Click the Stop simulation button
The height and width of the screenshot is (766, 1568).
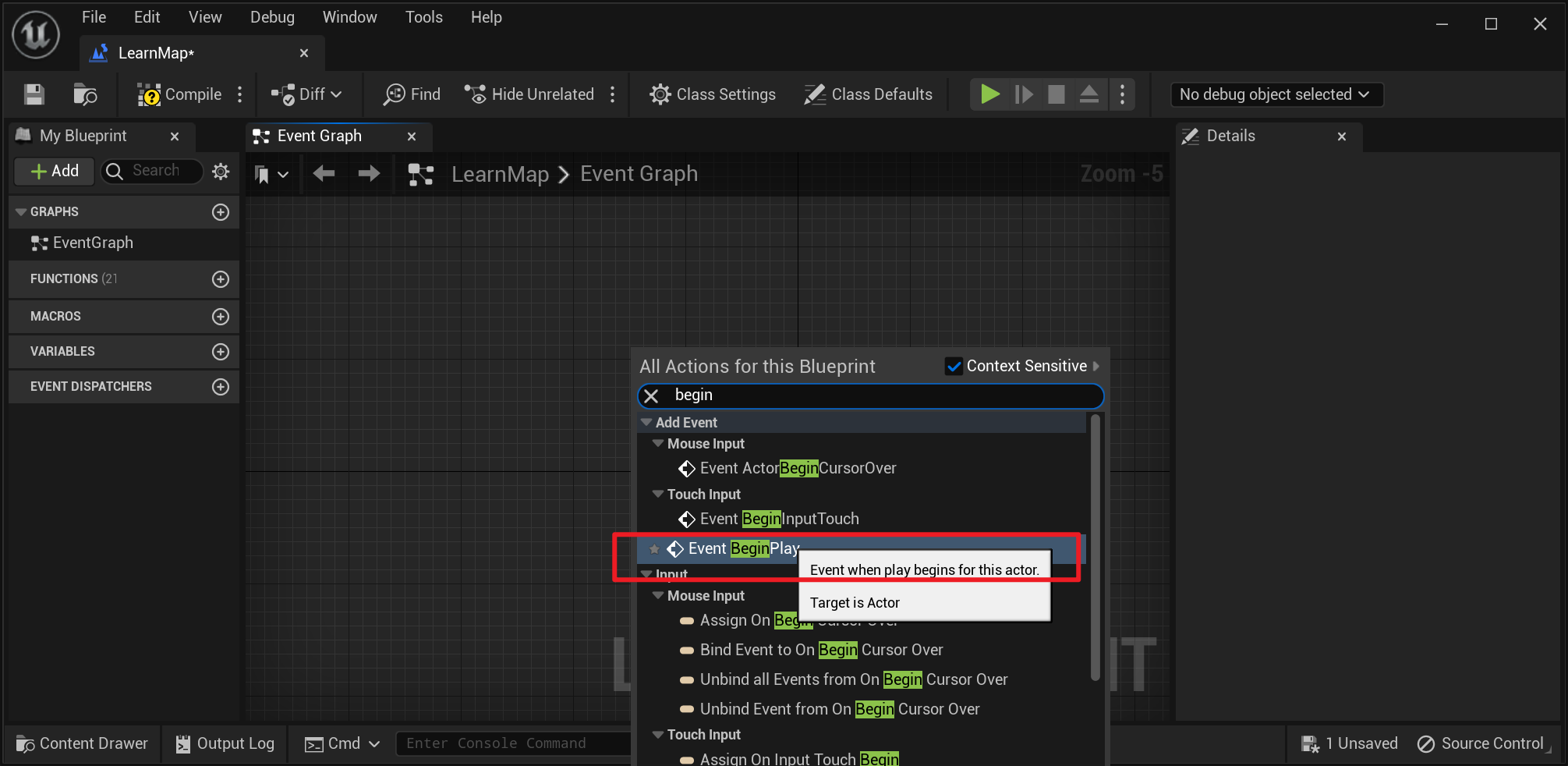tap(1057, 94)
